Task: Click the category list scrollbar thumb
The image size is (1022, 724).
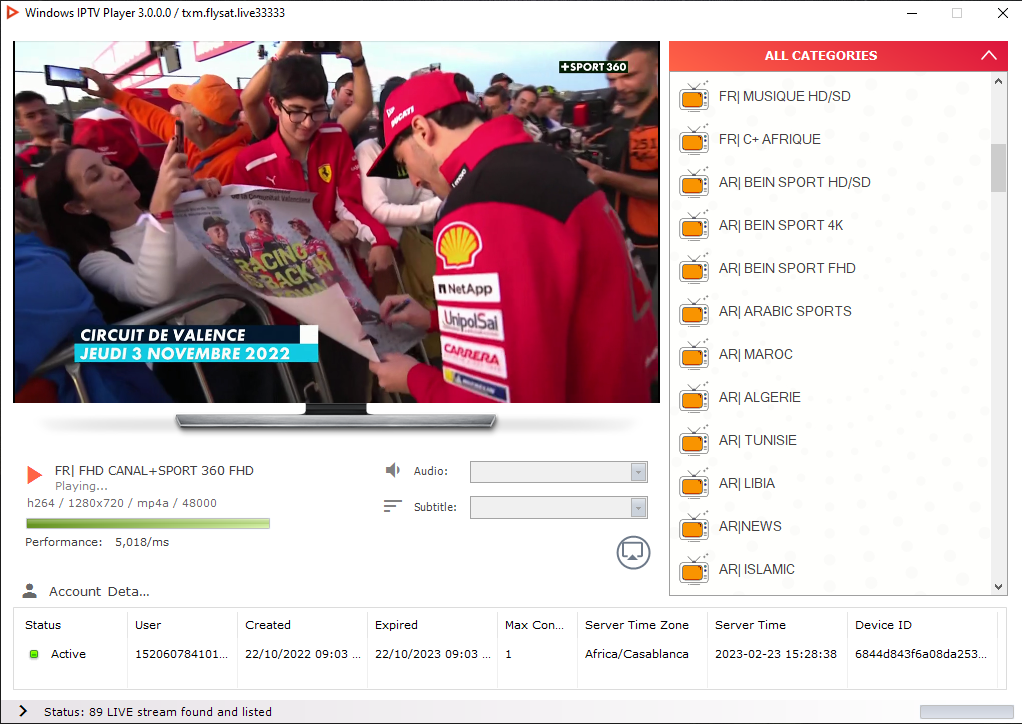Action: (998, 167)
